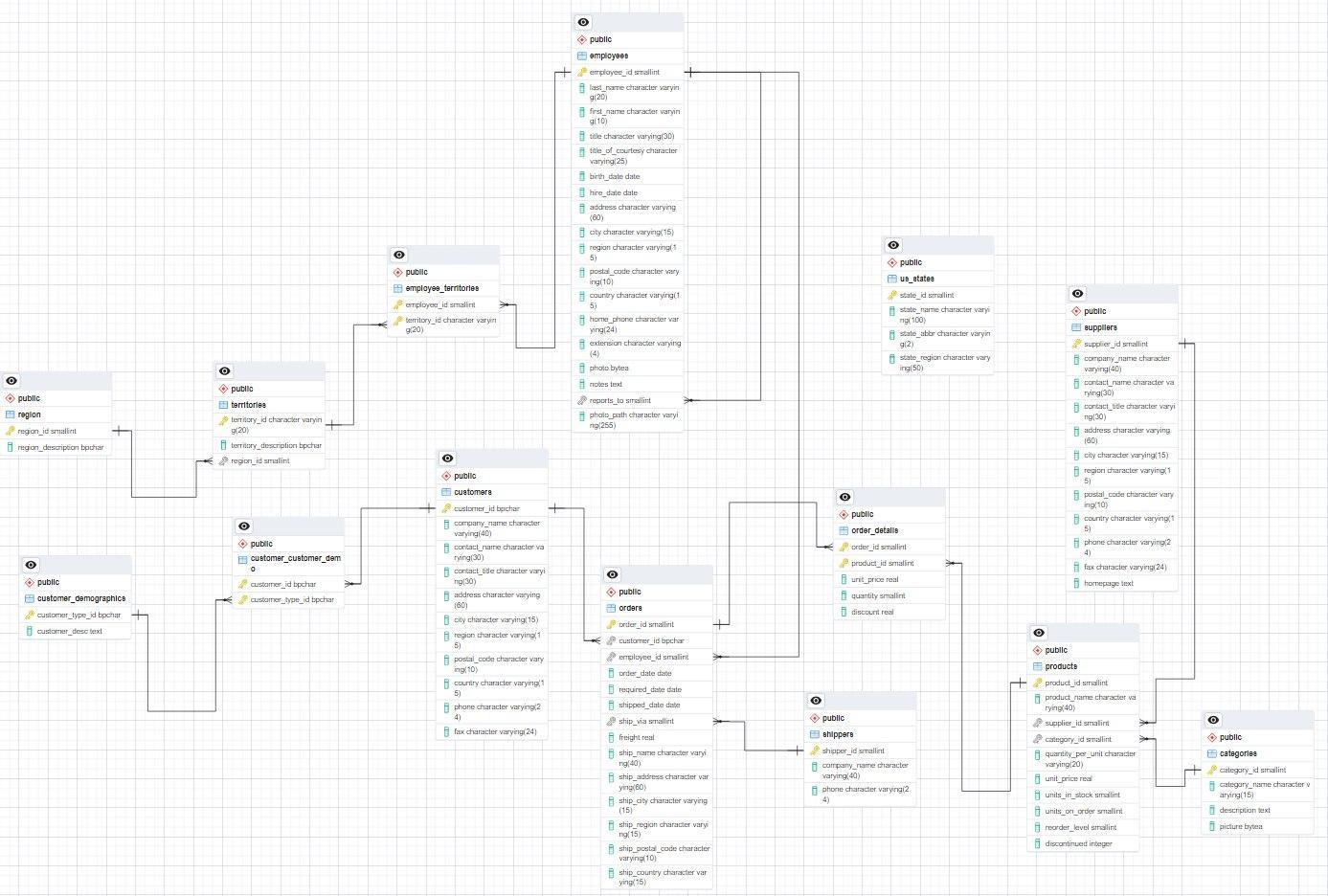Click the table icon beside us_states title
1328x896 pixels.
[x=892, y=279]
